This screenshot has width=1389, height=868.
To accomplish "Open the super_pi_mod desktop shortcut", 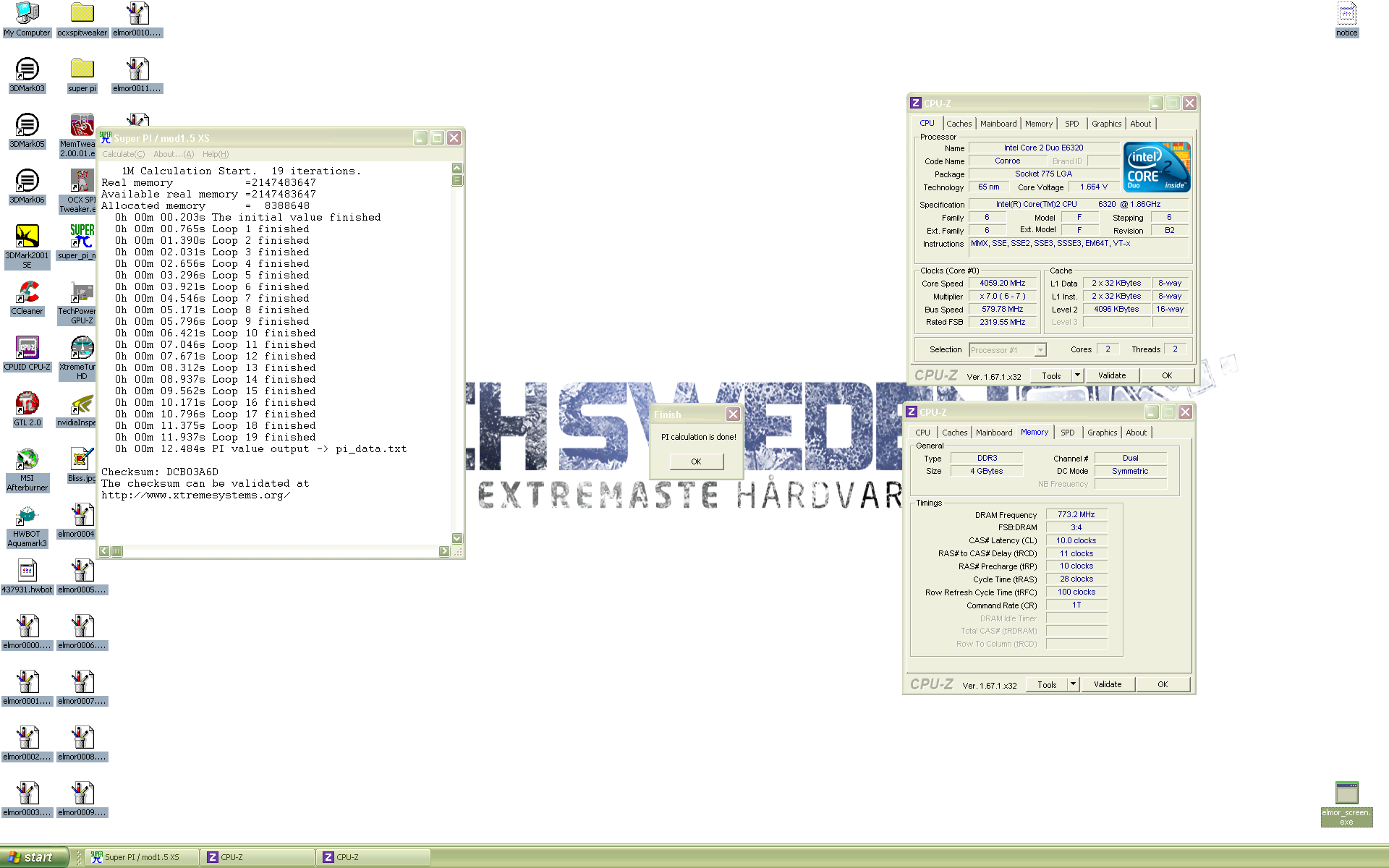I will click(78, 242).
